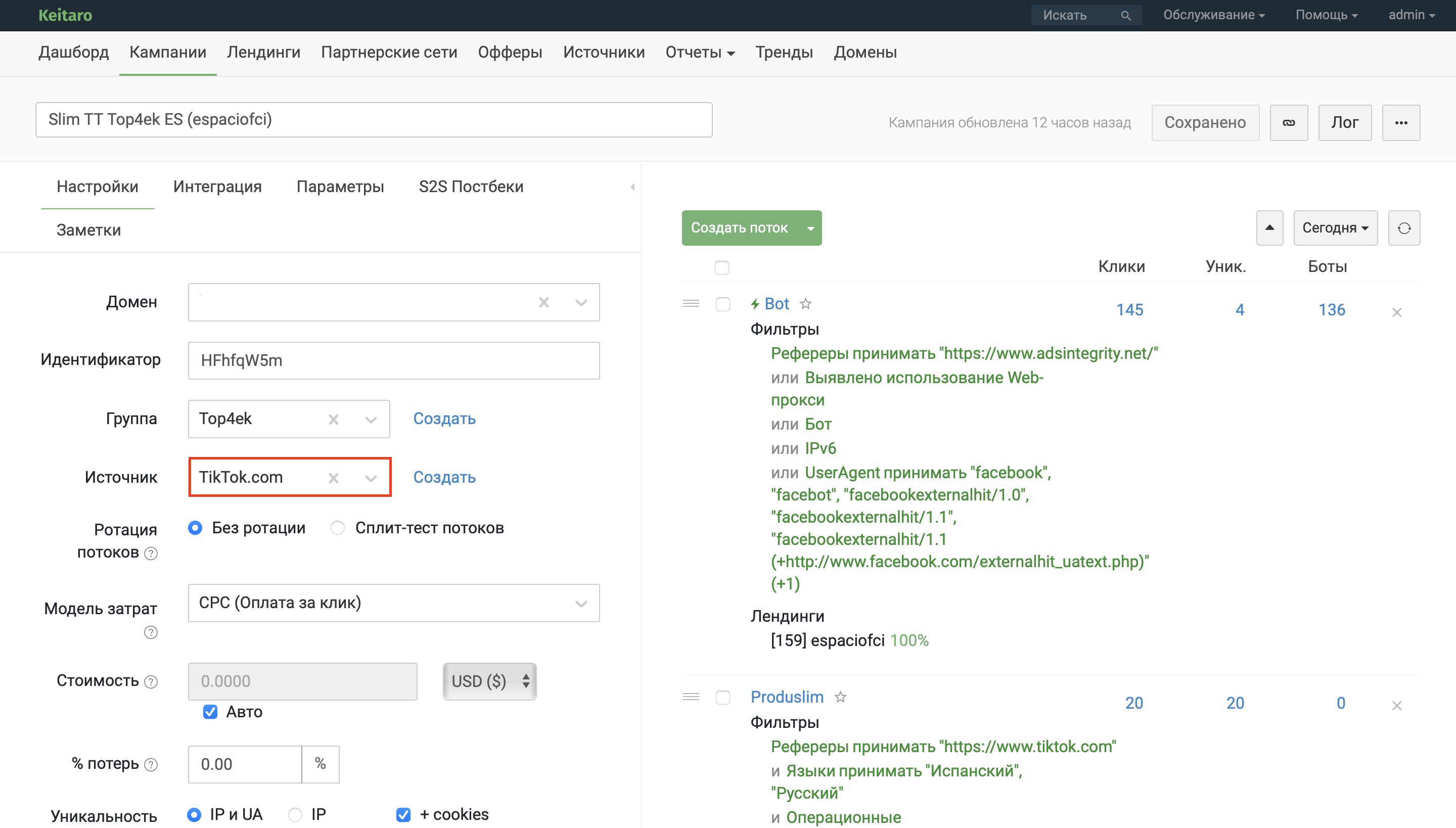Viewport: 1456px width, 828px height.
Task: Grab the Produslim stream drag handle
Action: 691,697
